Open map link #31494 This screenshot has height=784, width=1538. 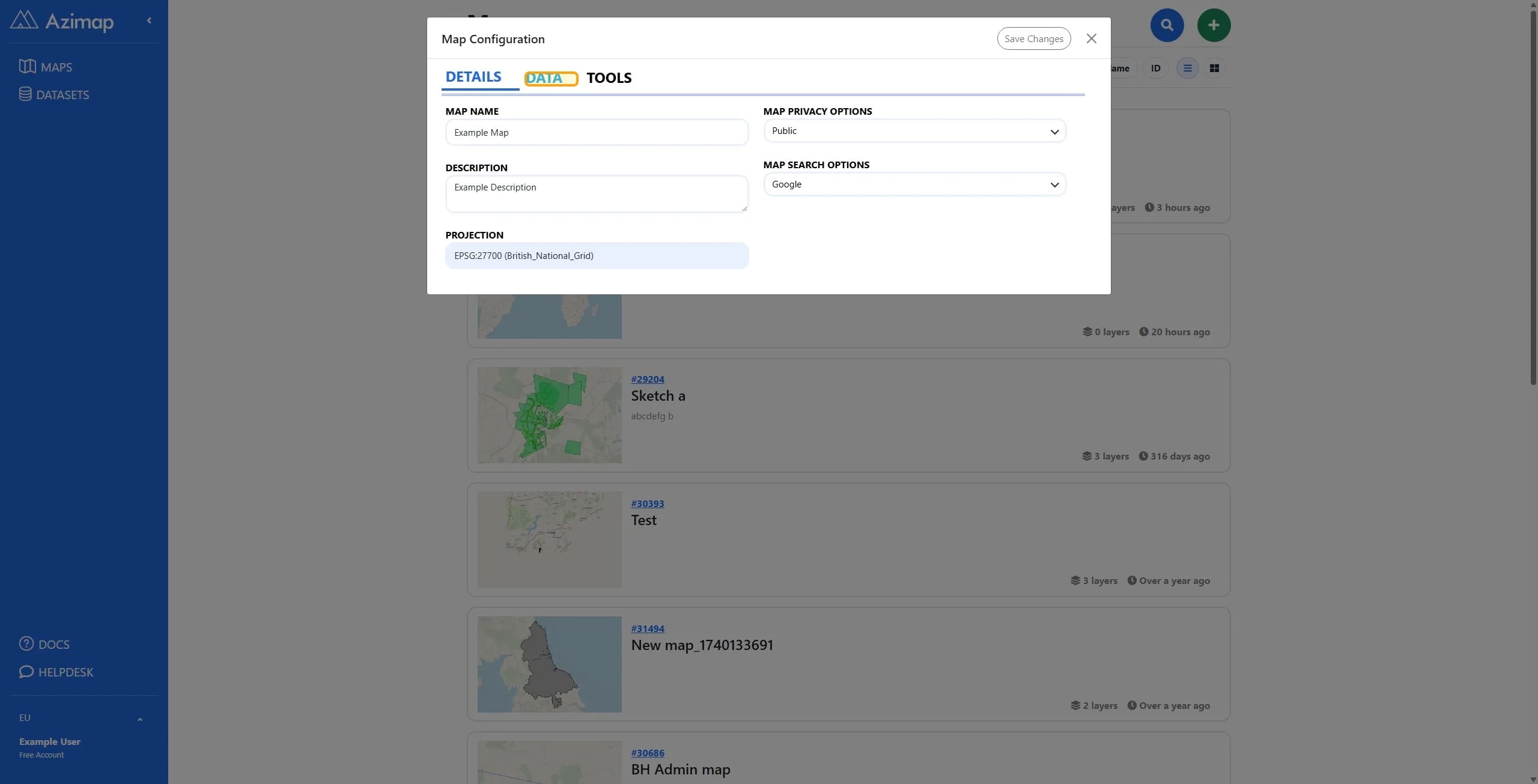(648, 628)
